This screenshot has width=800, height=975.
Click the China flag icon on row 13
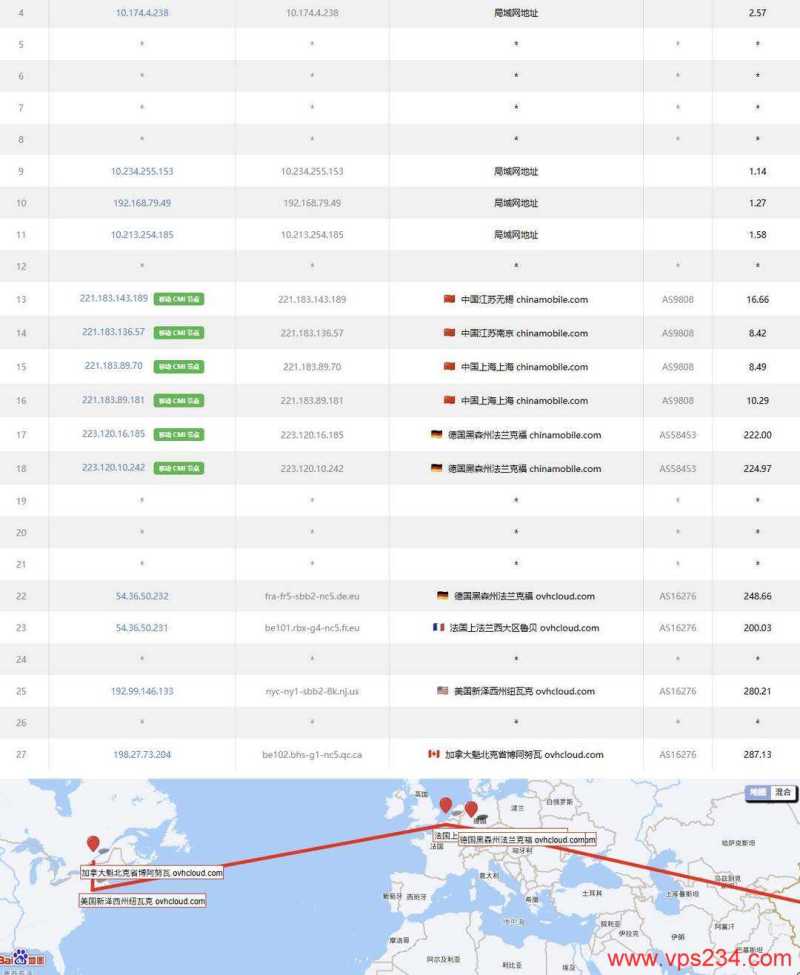coord(449,298)
